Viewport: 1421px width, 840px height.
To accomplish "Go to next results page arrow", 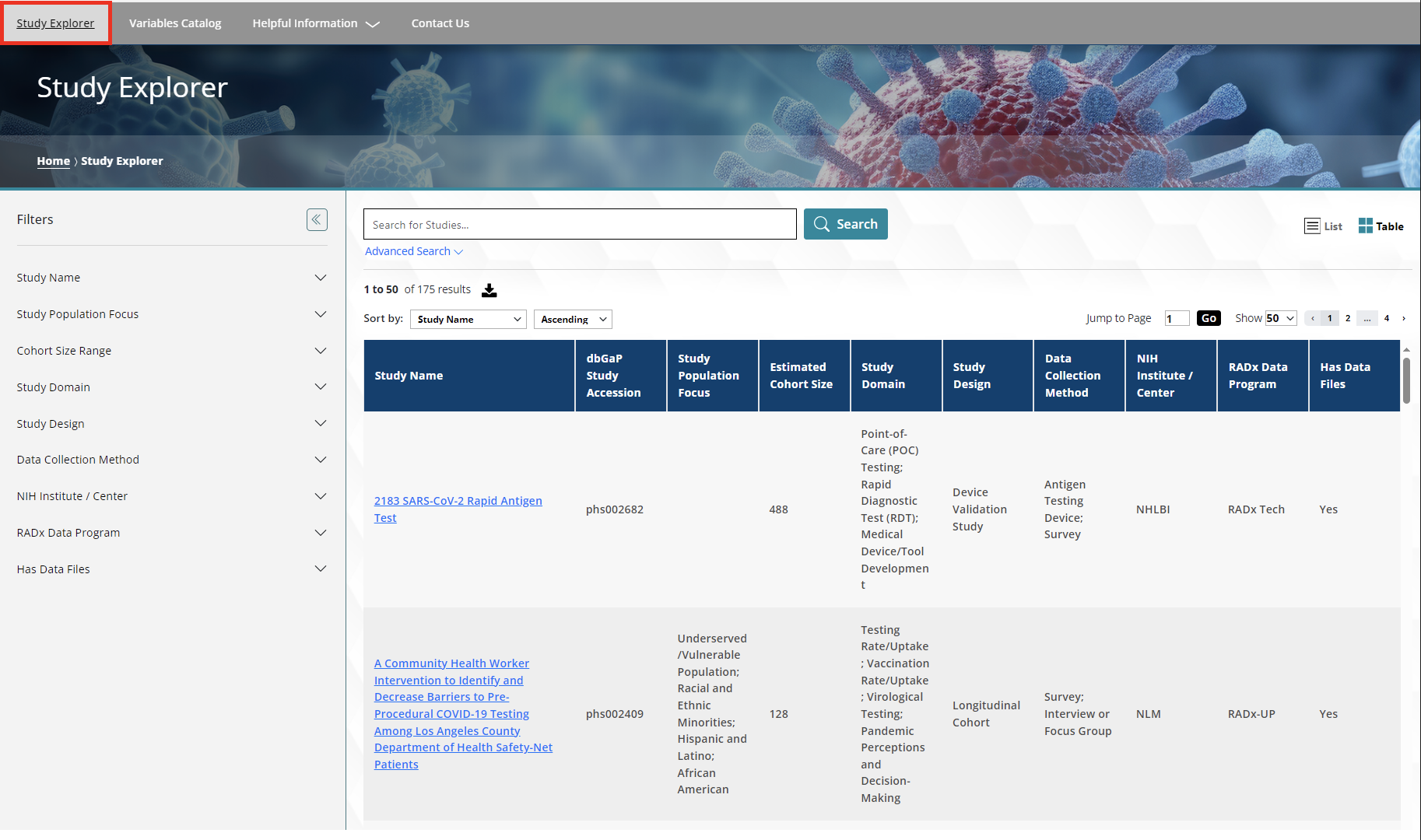I will click(x=1404, y=318).
